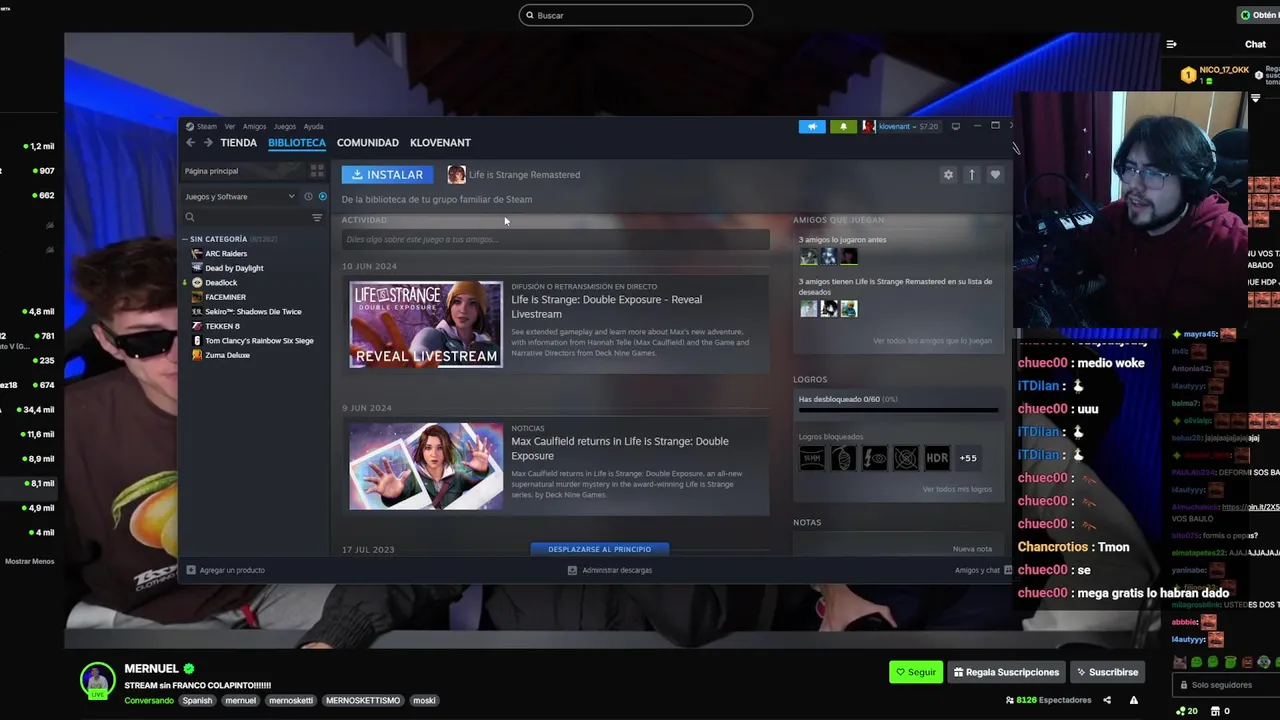Share the stream icon beside viewer count
The height and width of the screenshot is (720, 1280).
point(1107,700)
